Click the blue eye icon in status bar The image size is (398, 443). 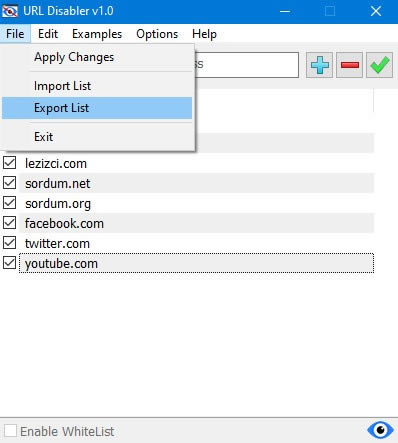click(x=380, y=430)
